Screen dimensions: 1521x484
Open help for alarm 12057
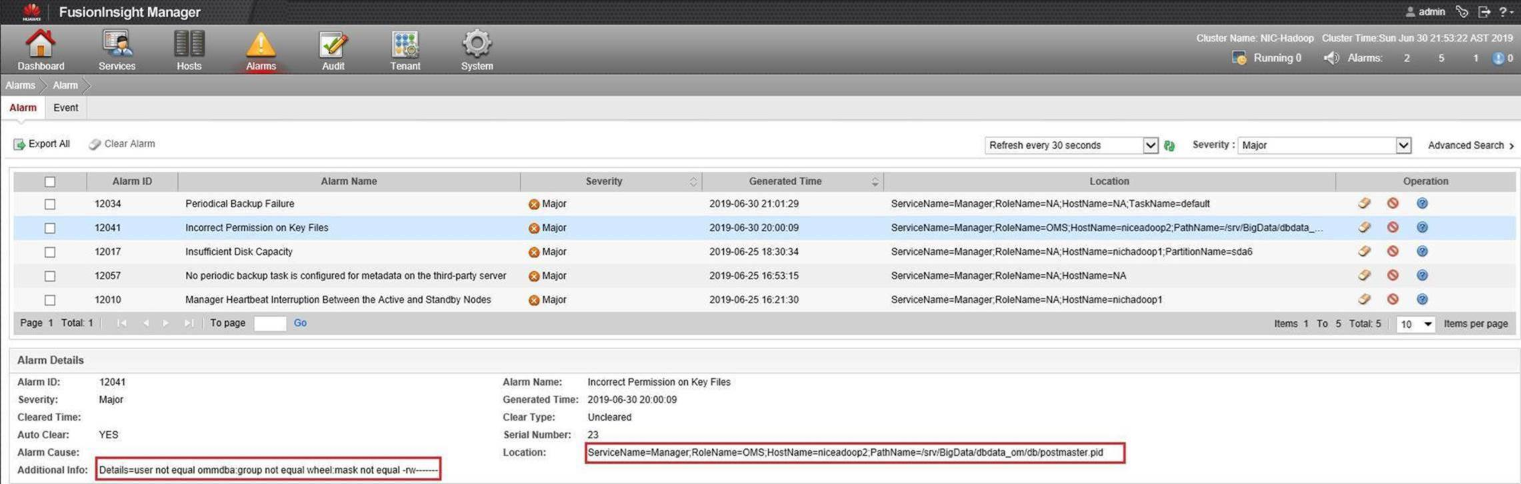coord(1422,275)
